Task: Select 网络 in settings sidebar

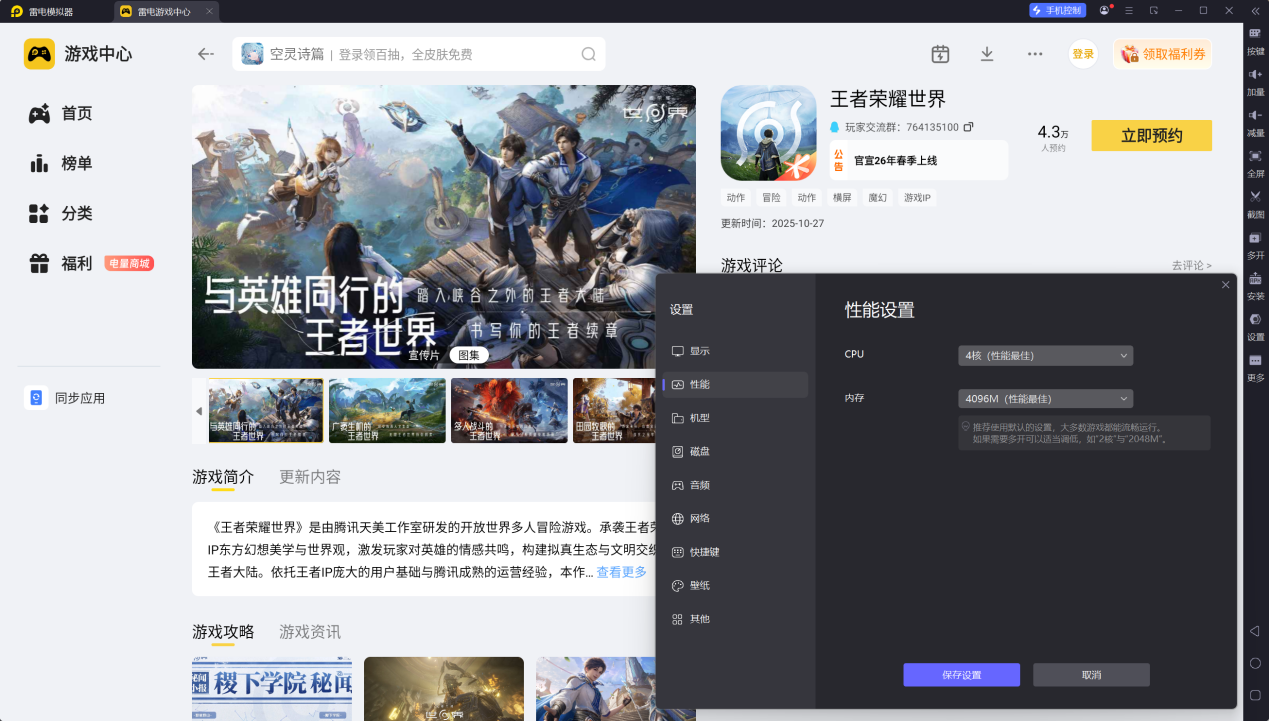Action: [x=735, y=519]
